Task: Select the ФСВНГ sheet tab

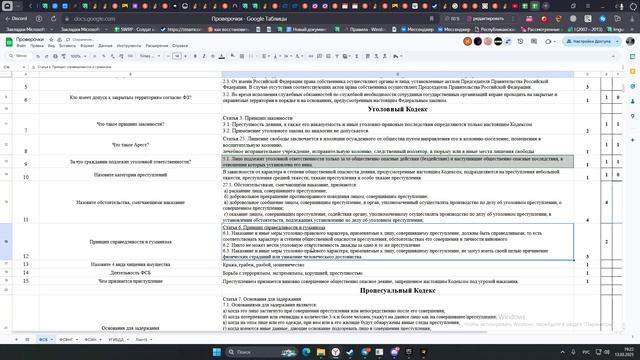Action: click(x=69, y=340)
